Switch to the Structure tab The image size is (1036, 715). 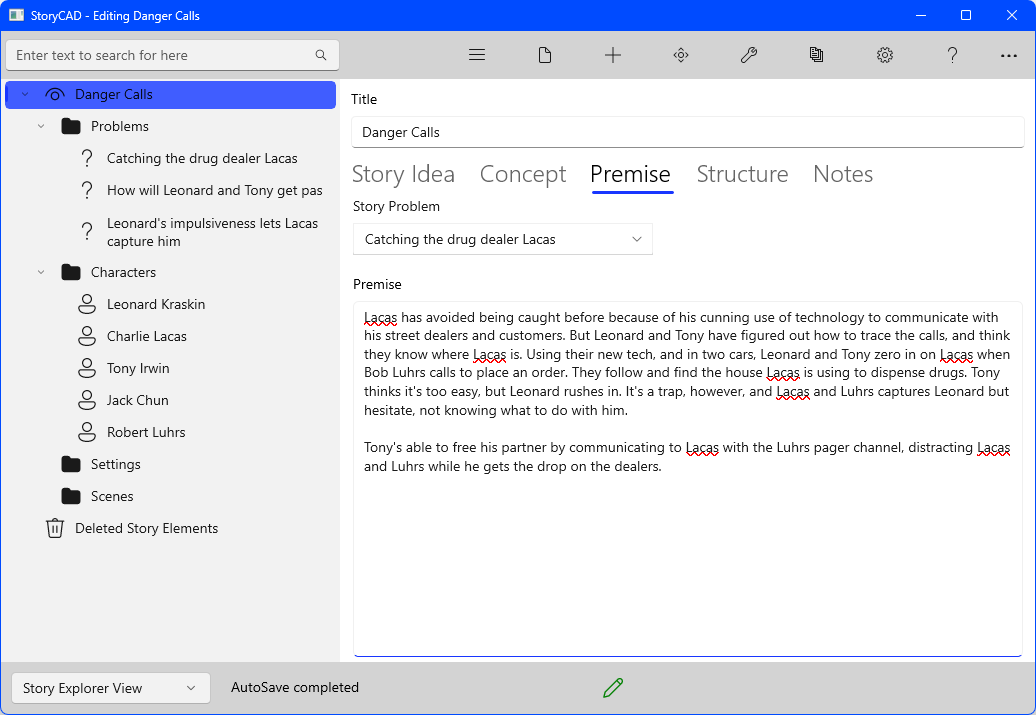(x=742, y=174)
